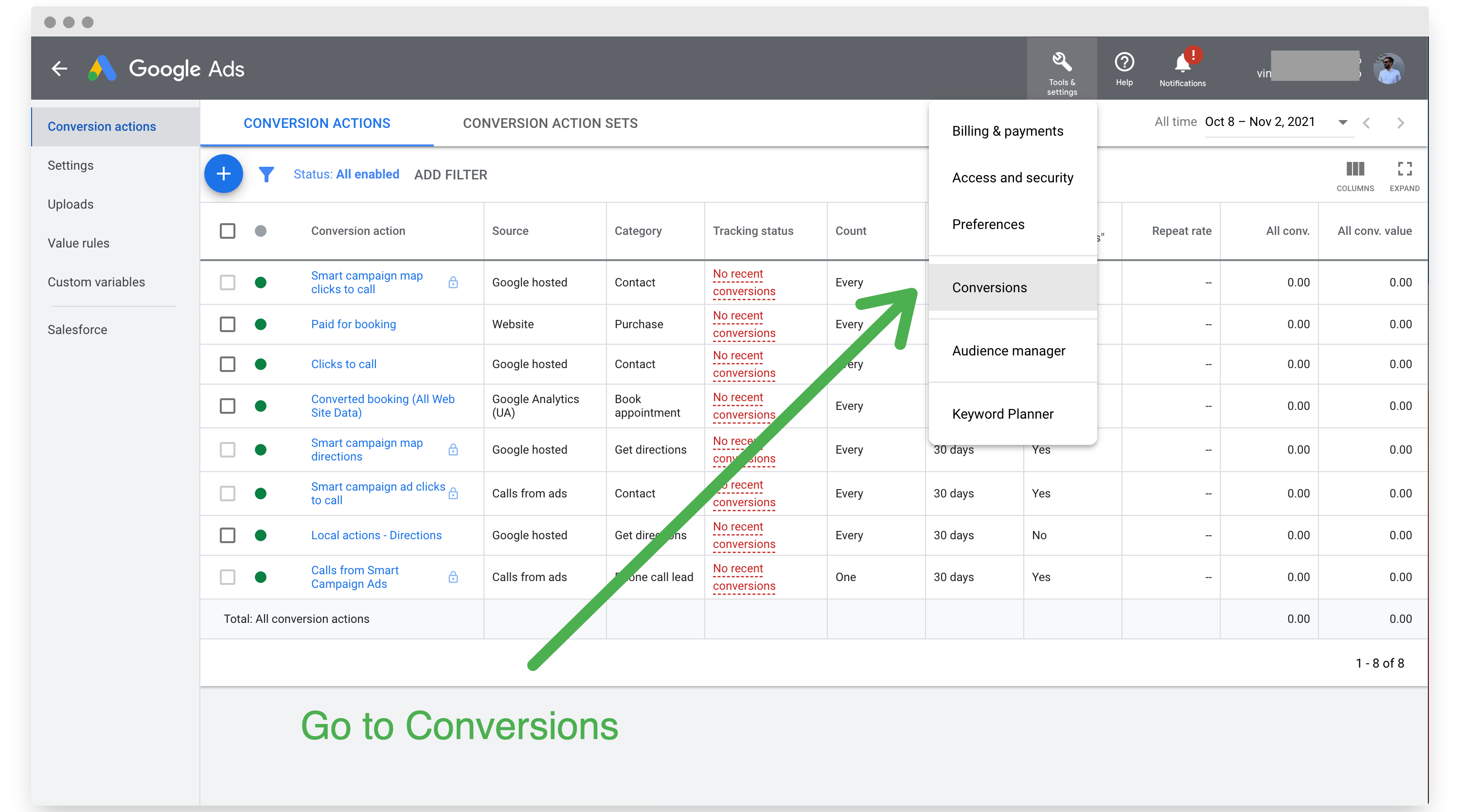Click green status dot for Clicks to call

point(261,364)
